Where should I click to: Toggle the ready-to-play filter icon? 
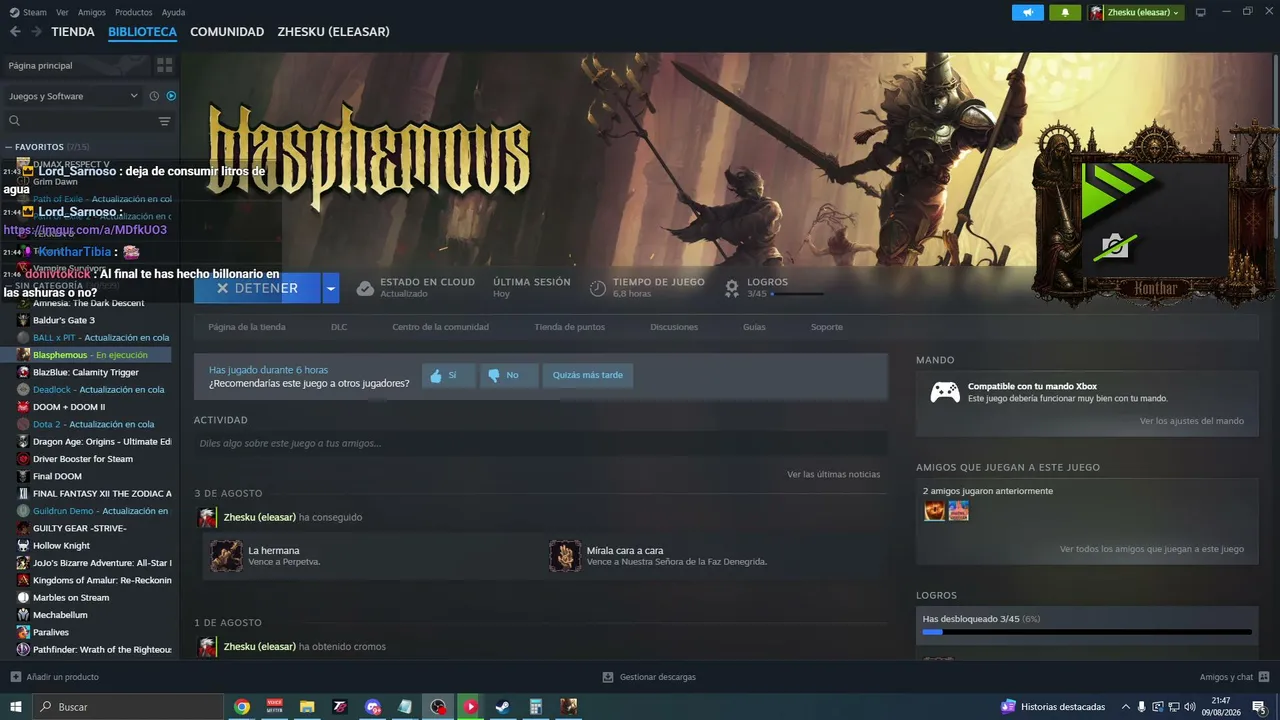(171, 96)
